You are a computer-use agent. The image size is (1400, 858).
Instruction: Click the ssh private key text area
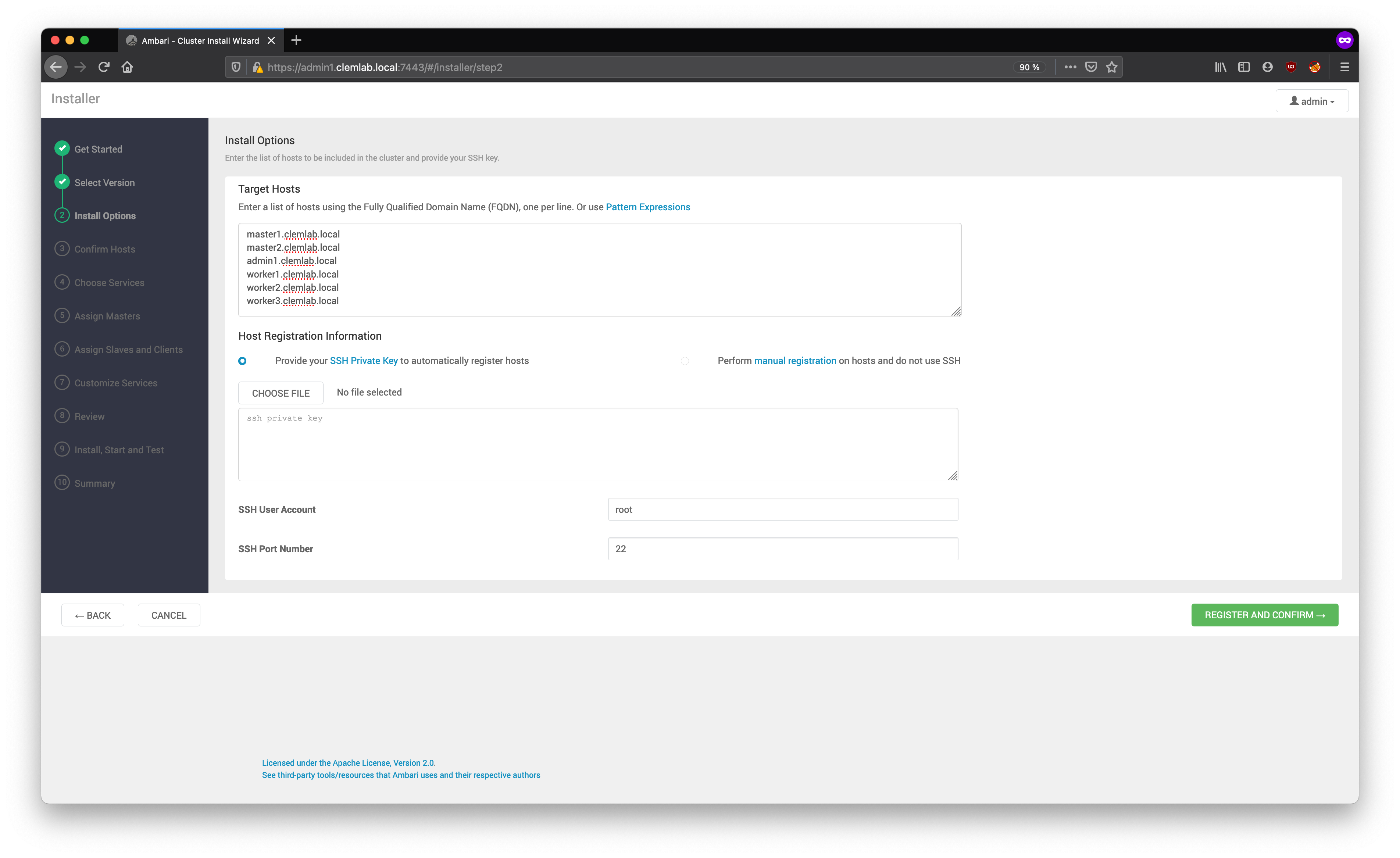pos(598,444)
